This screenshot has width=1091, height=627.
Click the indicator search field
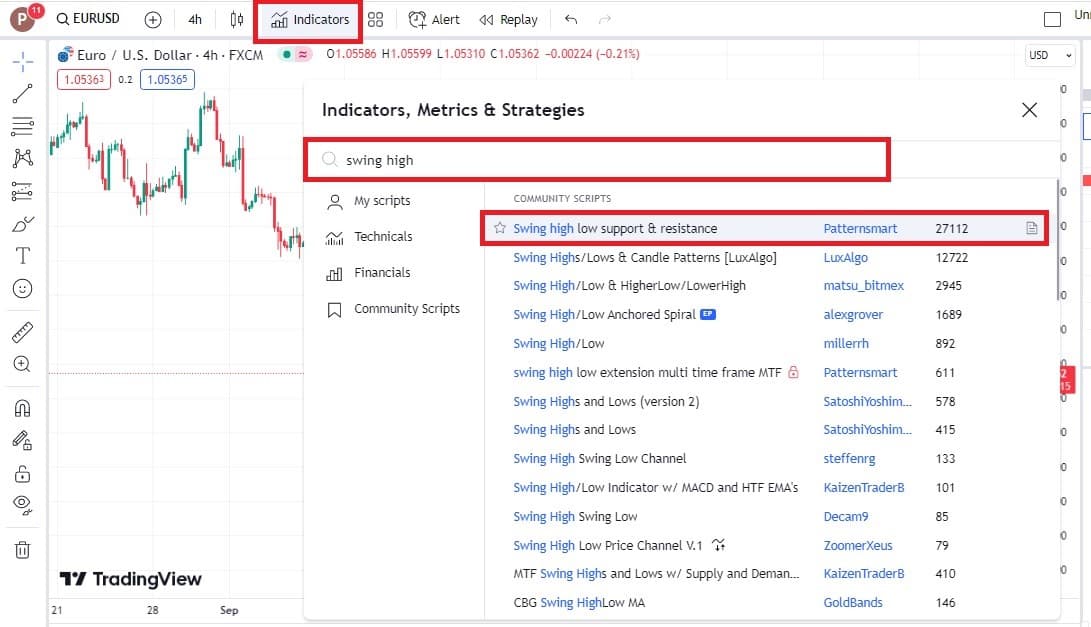pos(597,160)
